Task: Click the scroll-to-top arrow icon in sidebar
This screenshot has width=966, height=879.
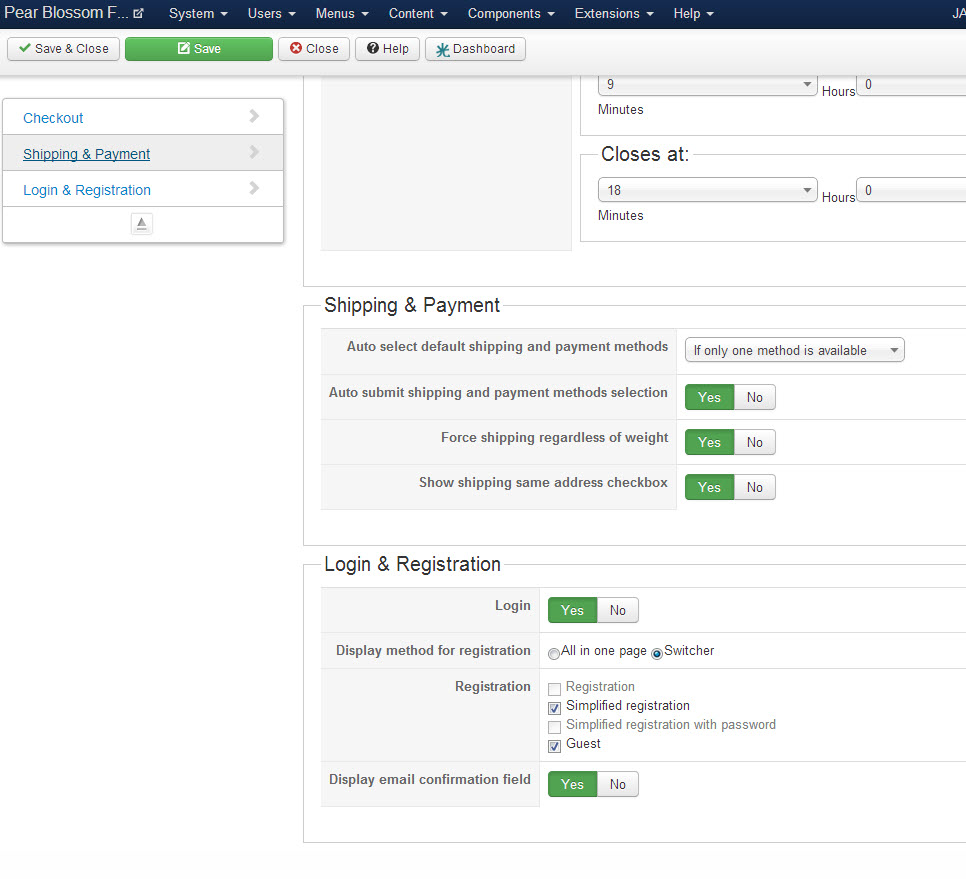Action: pyautogui.click(x=142, y=224)
